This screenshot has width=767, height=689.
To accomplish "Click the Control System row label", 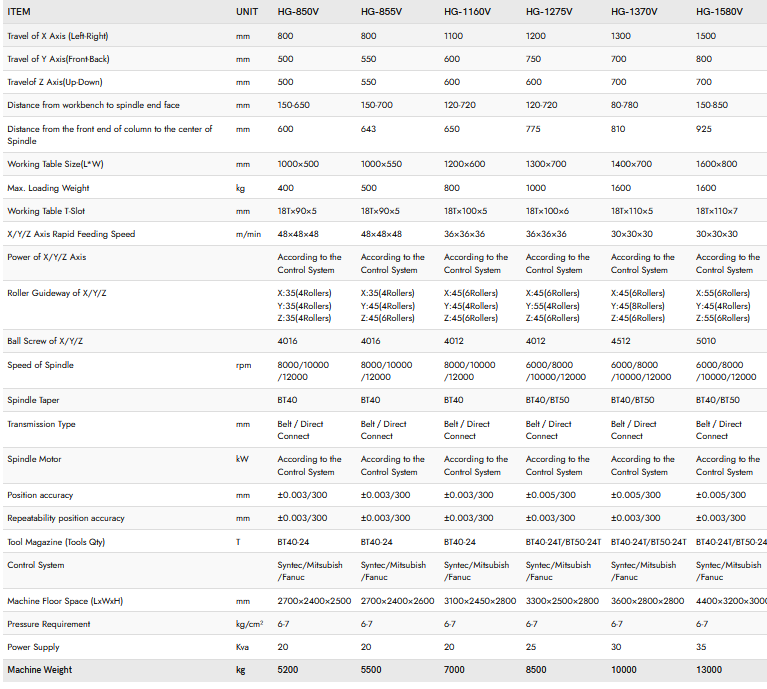I will pos(36,565).
